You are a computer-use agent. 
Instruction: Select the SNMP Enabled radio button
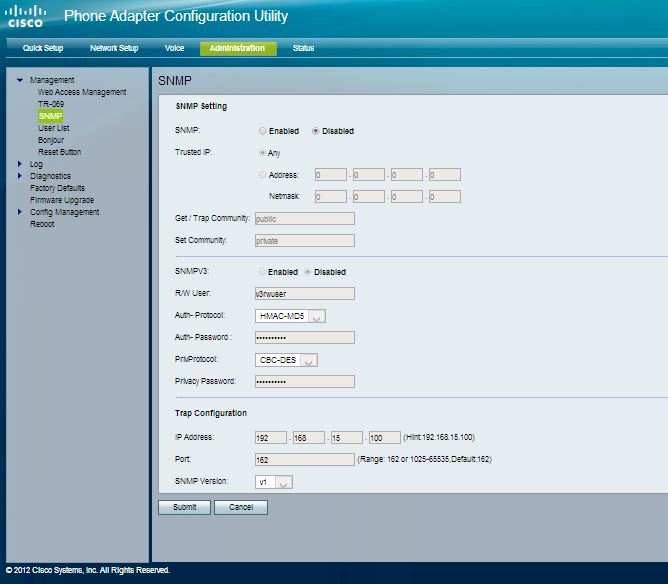(x=263, y=131)
